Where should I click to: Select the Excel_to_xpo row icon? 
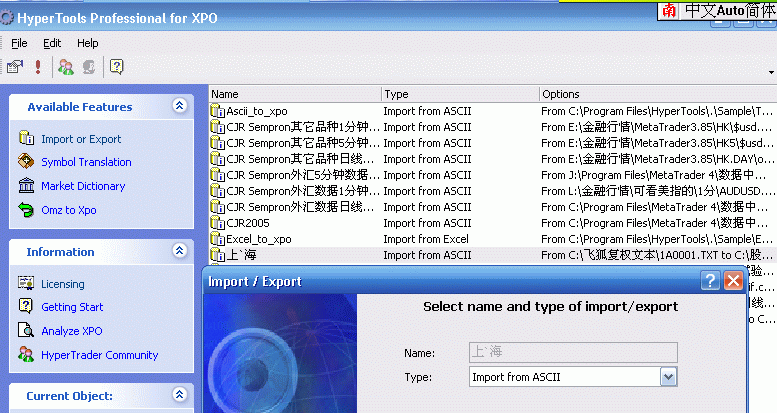pos(218,239)
